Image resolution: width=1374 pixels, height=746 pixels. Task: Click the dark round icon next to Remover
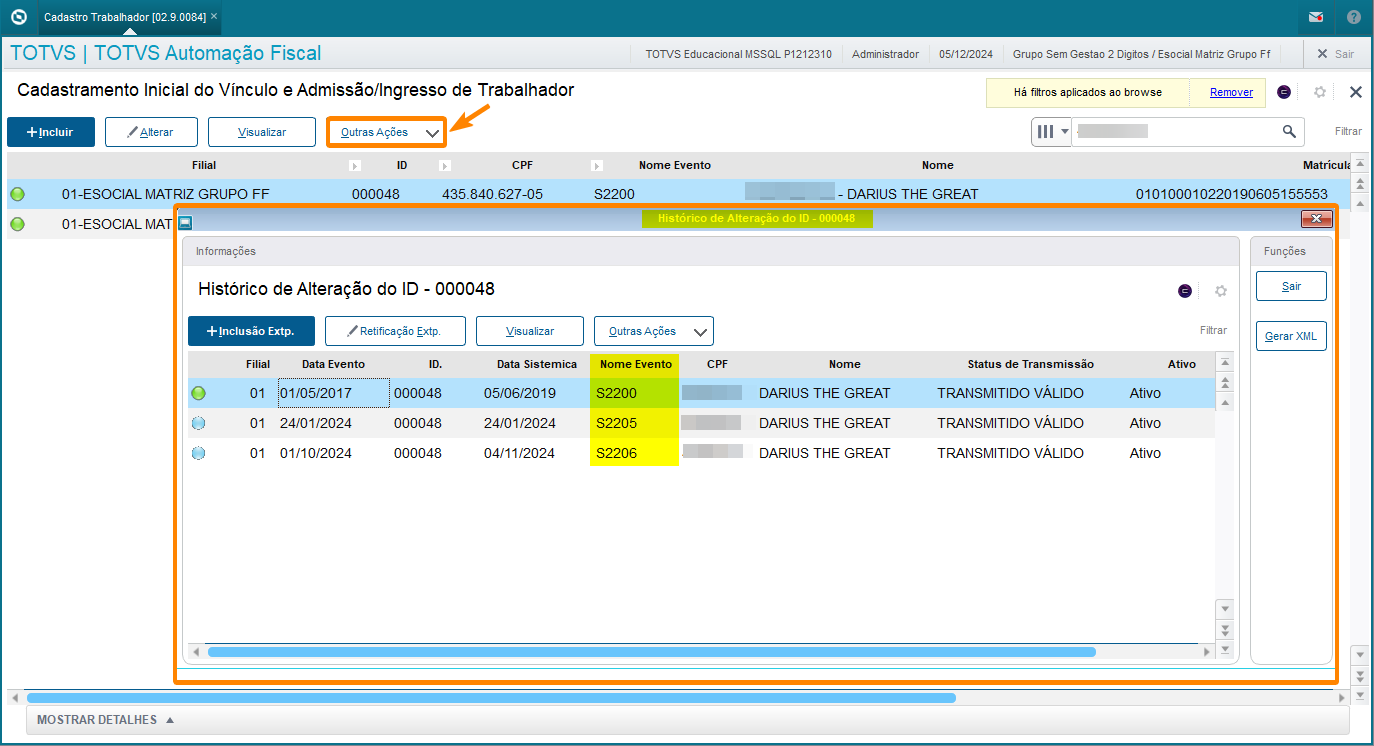[1284, 92]
